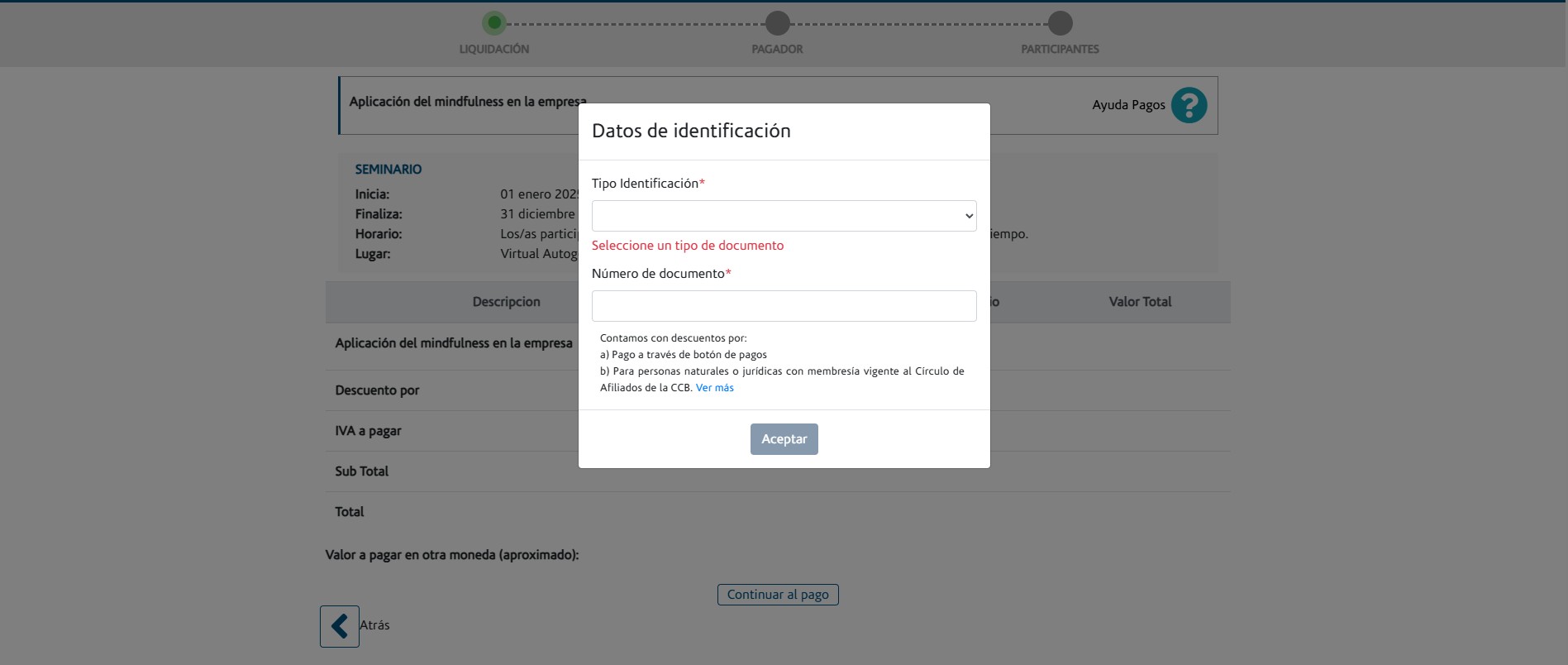Viewport: 1568px width, 665px height.
Task: Open the Ver más discounts link
Action: (x=714, y=388)
